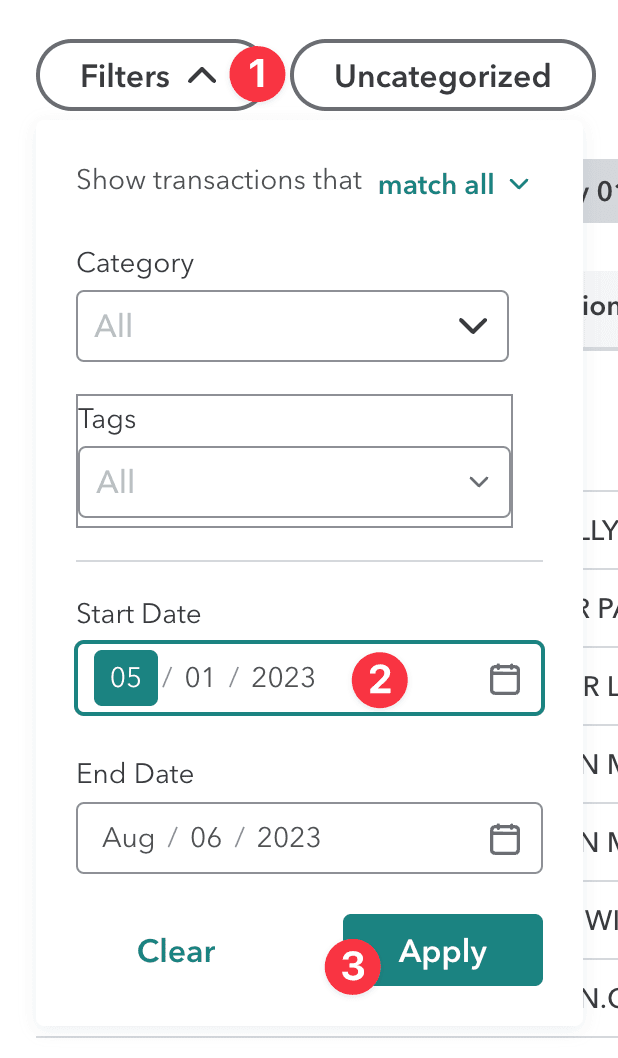Expand the Category dropdown
This screenshot has width=618, height=1058.
(292, 326)
